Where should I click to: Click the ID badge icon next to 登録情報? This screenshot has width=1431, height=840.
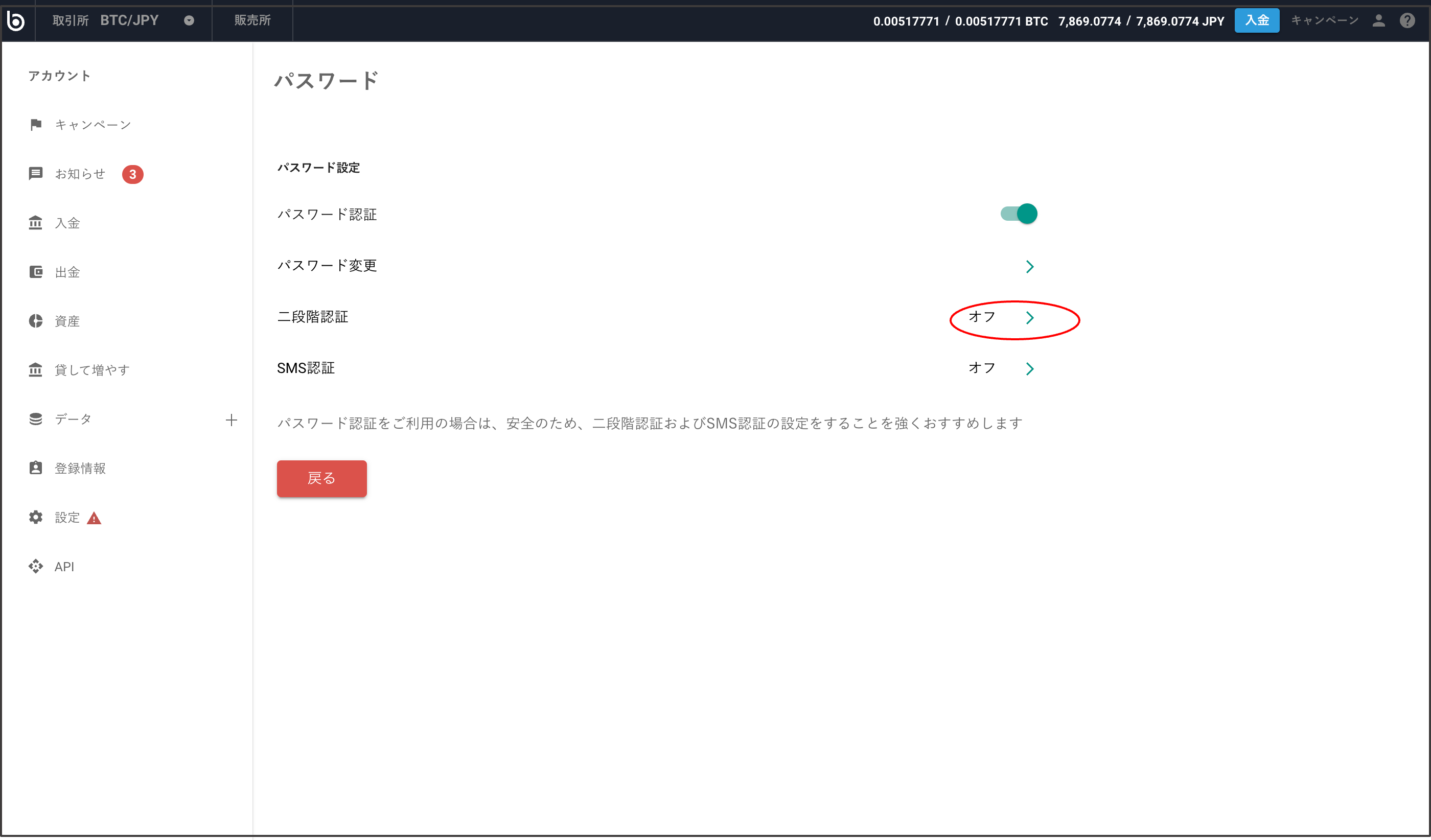coord(36,468)
